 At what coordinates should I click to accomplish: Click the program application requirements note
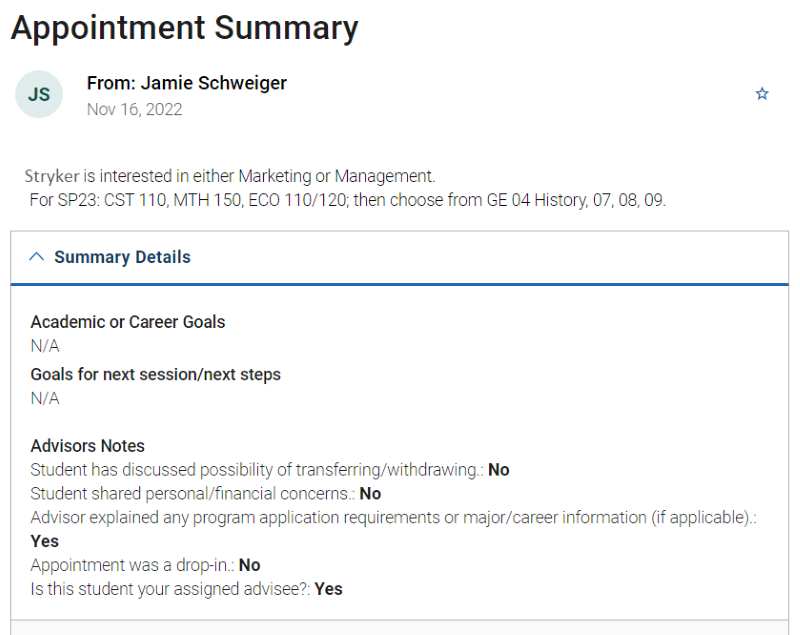click(x=393, y=517)
